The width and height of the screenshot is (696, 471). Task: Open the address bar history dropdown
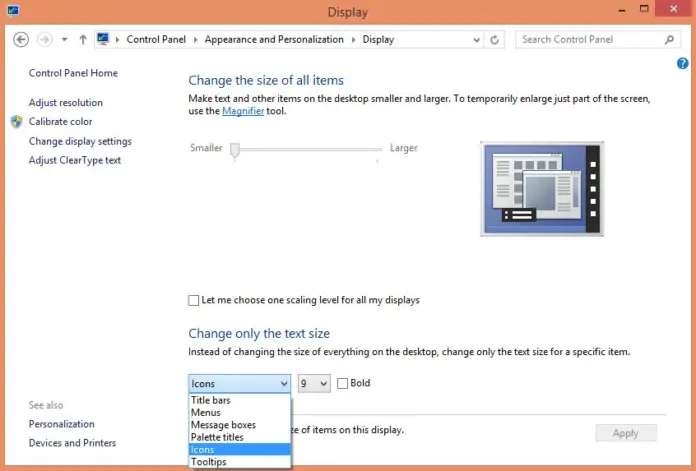[475, 40]
